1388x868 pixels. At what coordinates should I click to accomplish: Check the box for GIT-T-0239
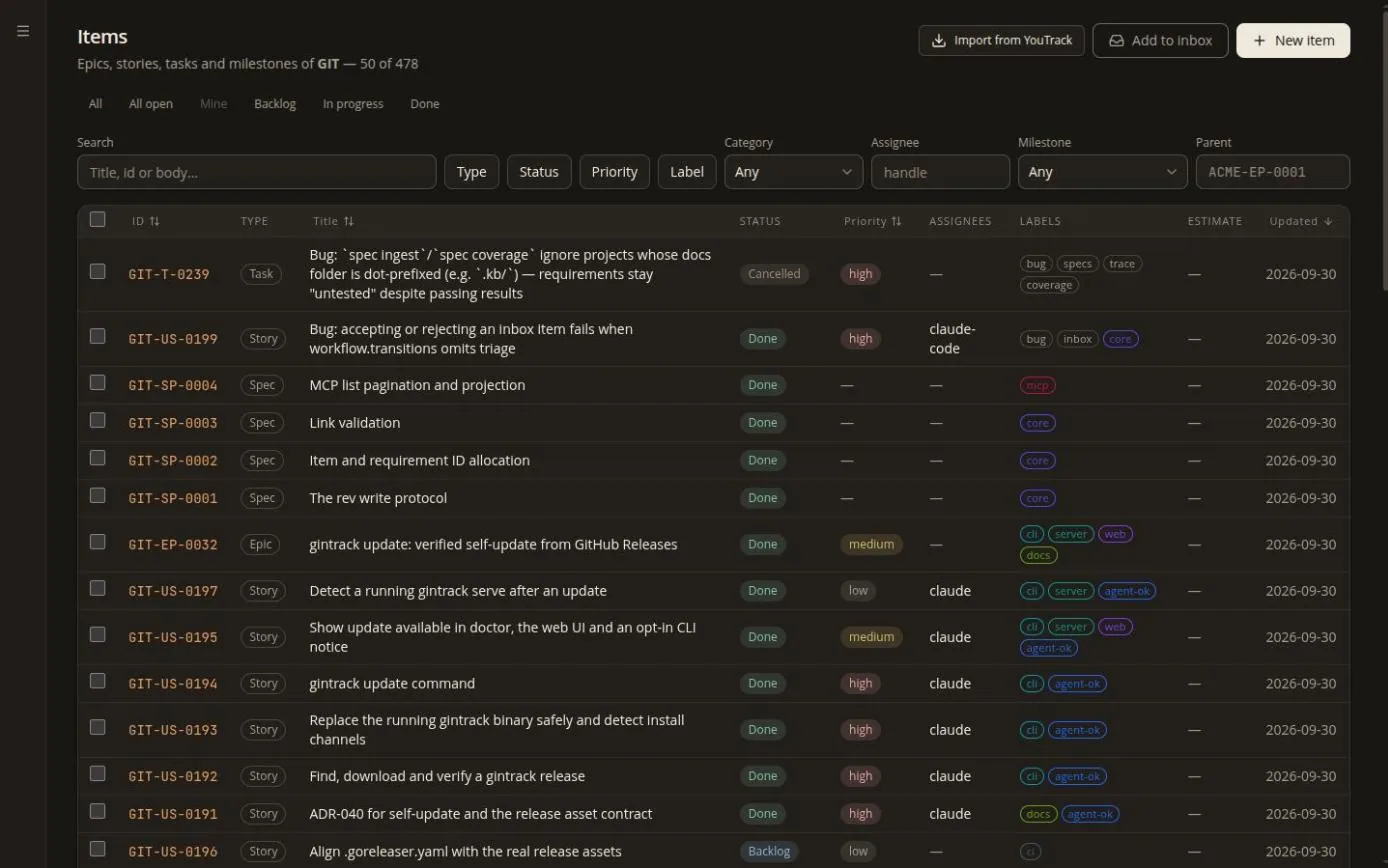97,271
